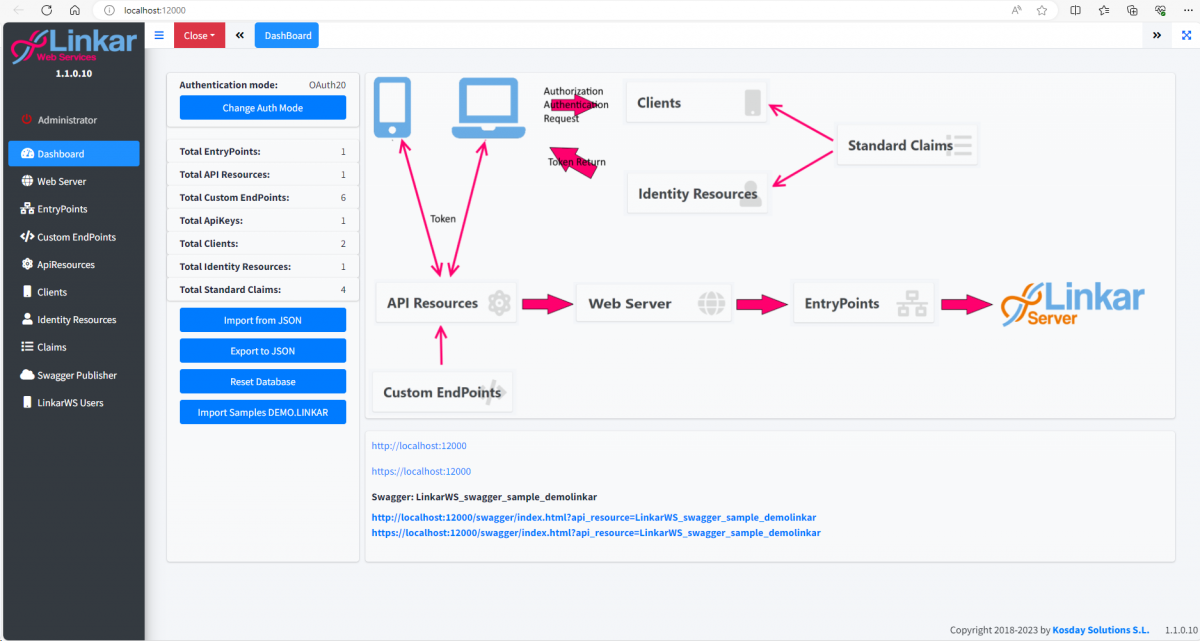Toggle the sidebar with the hamburger icon

tap(159, 34)
